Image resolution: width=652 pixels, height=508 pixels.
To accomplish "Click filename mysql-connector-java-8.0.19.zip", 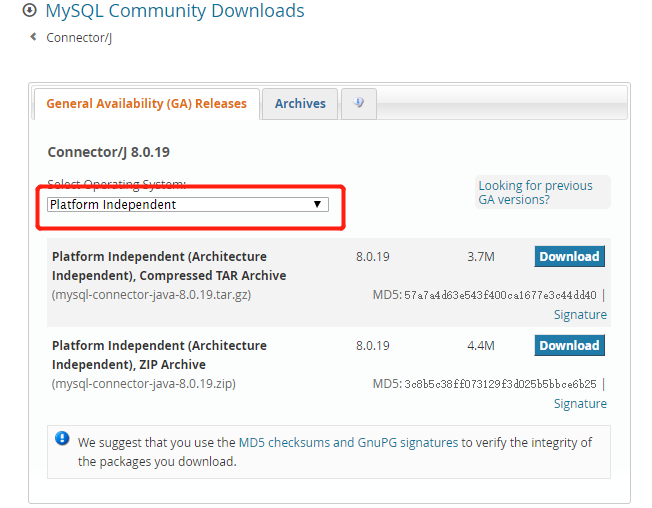I will pos(143,384).
